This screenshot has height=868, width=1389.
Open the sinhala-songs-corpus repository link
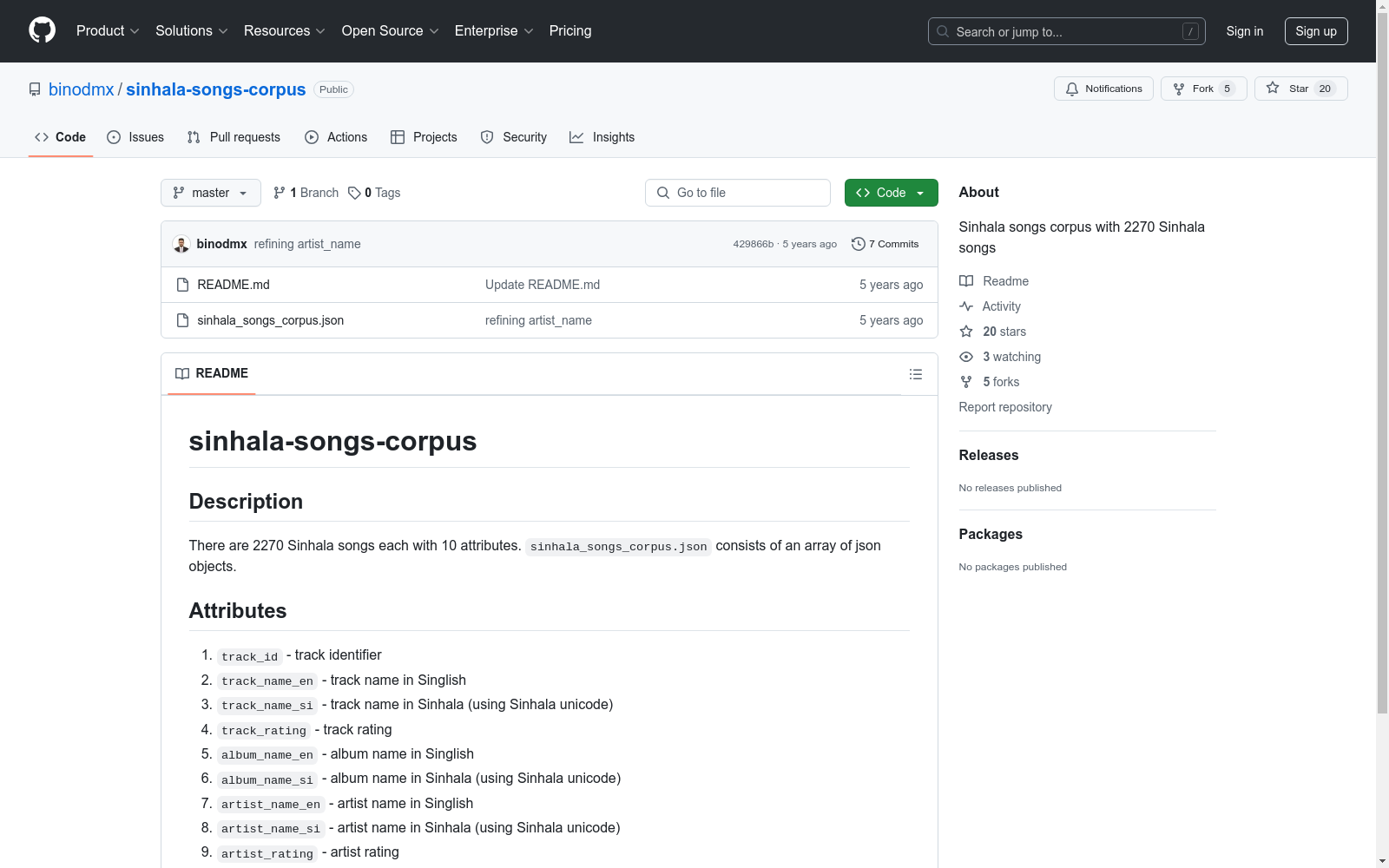tap(216, 89)
